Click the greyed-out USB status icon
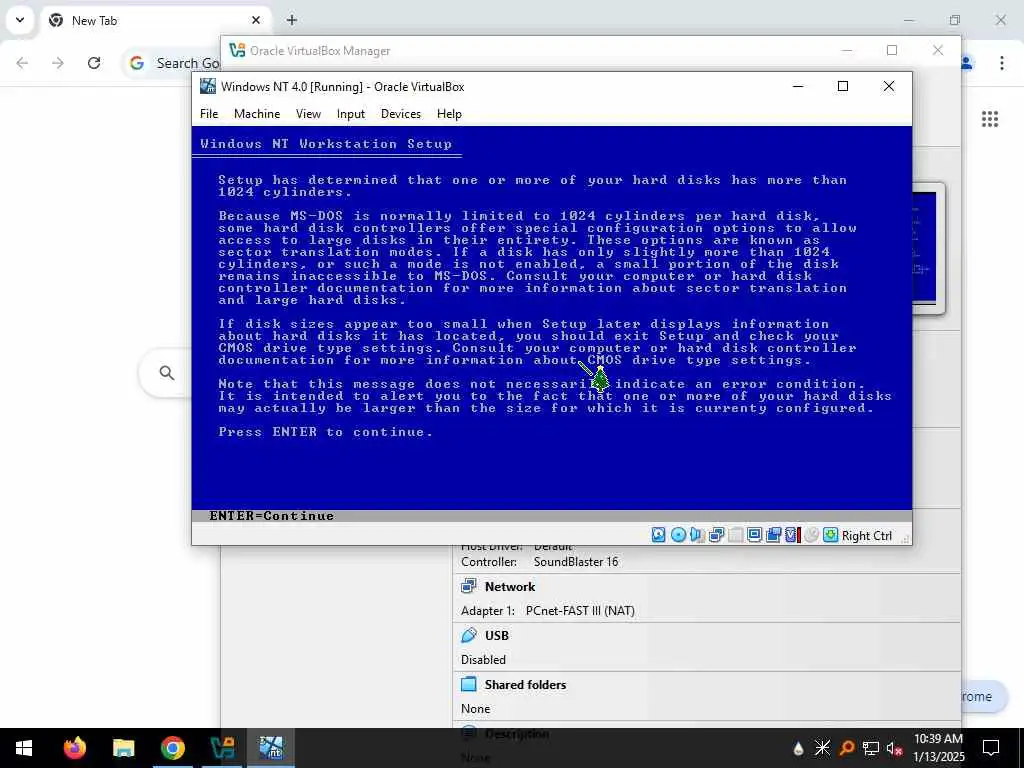The width and height of the screenshot is (1024, 768). [735, 536]
